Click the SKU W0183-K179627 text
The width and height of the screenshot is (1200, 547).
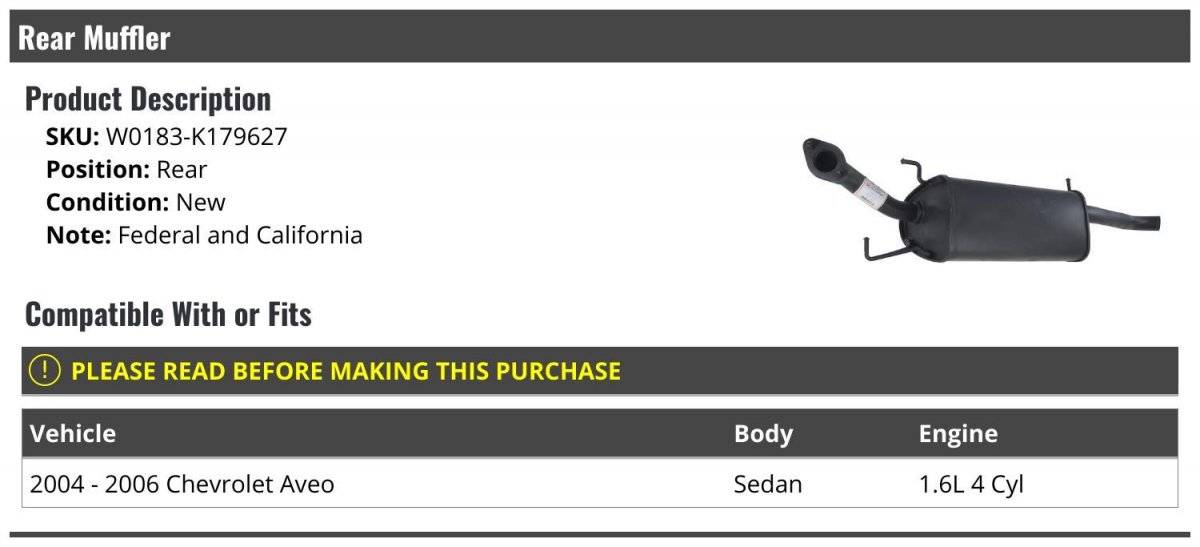point(167,137)
